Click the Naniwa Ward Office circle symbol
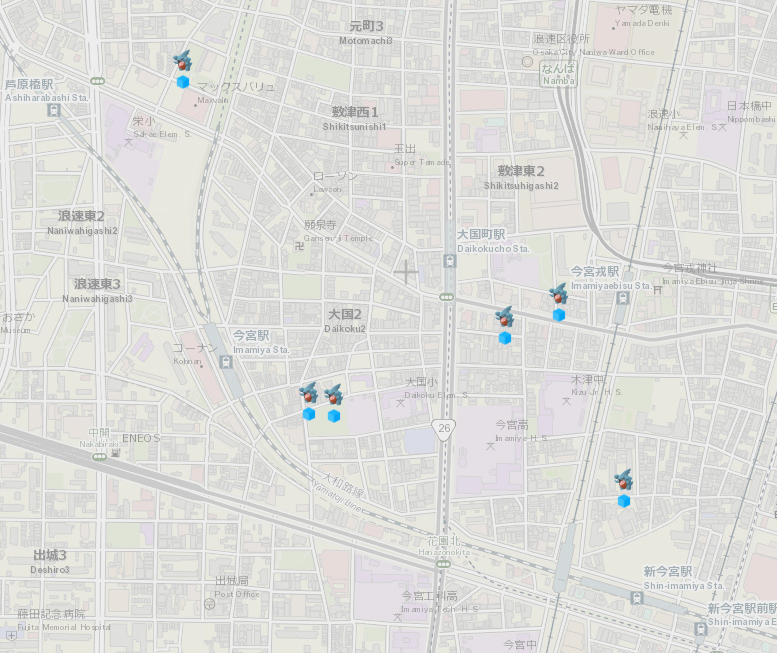Screen dimensions: 777x653 coord(527,62)
